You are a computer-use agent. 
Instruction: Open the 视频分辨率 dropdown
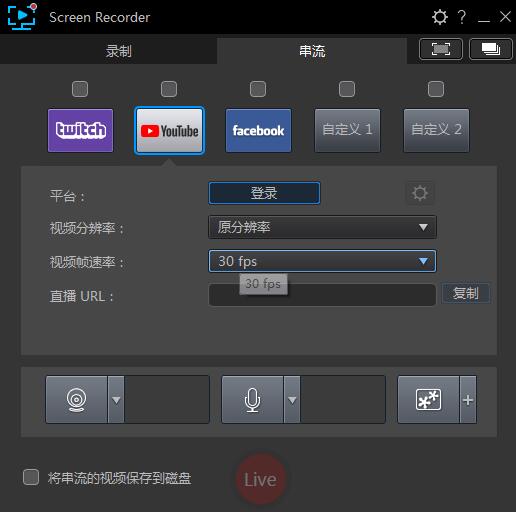322,227
